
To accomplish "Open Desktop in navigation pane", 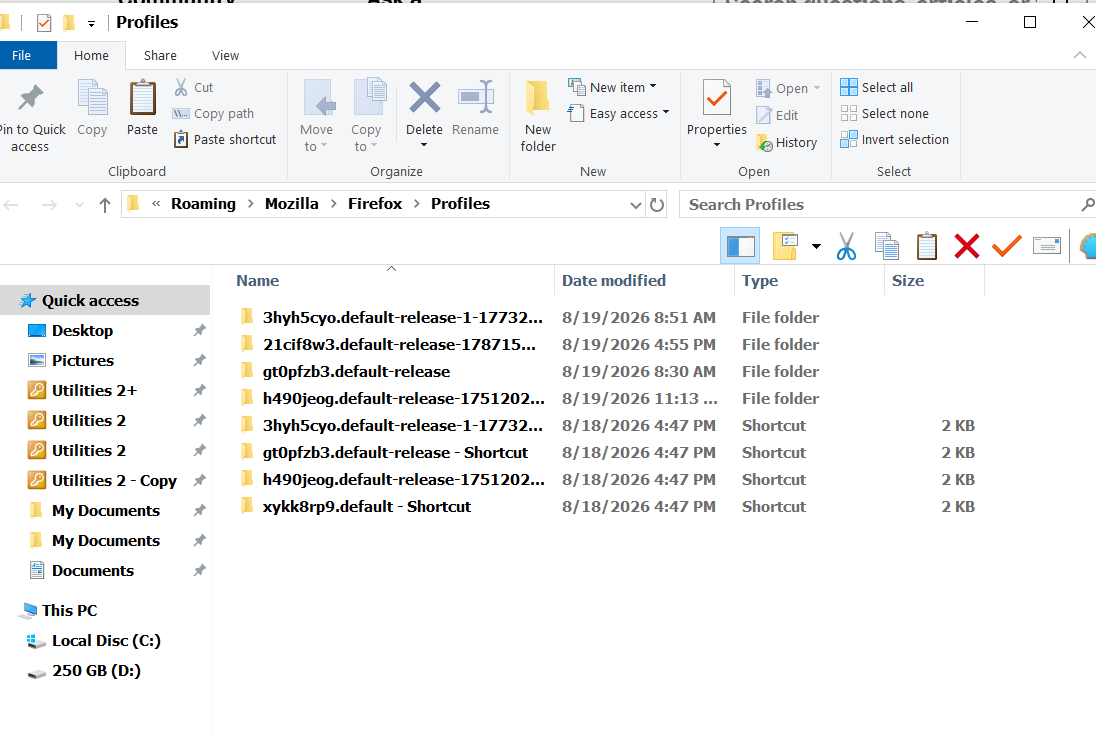I will [x=82, y=331].
